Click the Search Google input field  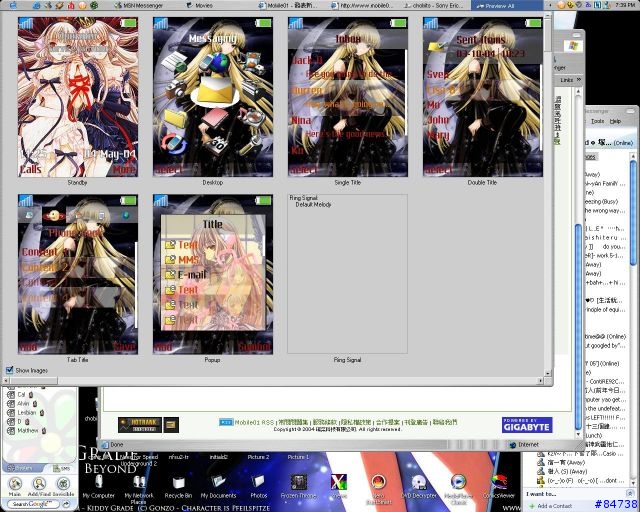tap(34, 504)
